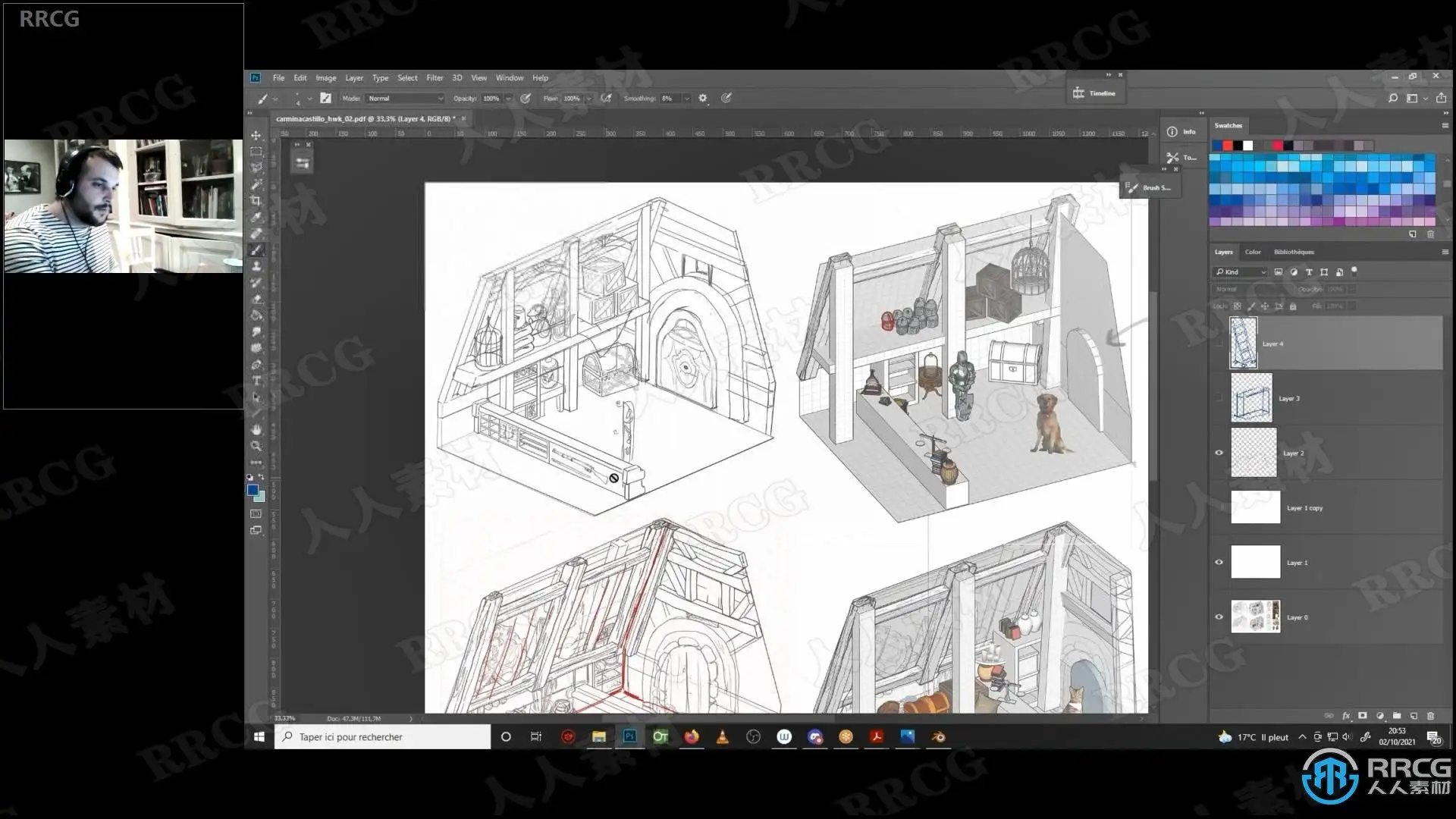Open brush settings gear in options bar

coord(703,98)
